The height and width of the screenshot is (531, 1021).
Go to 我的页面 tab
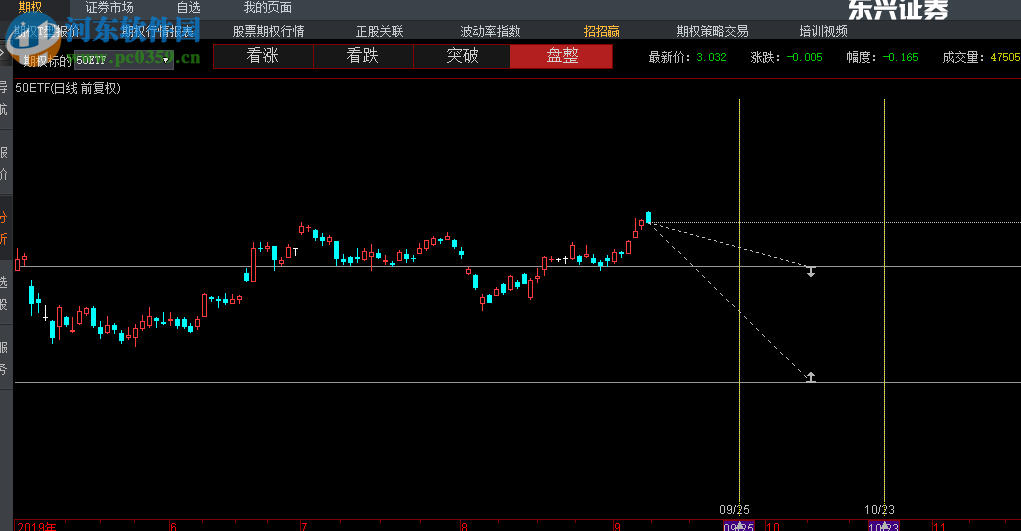268,7
